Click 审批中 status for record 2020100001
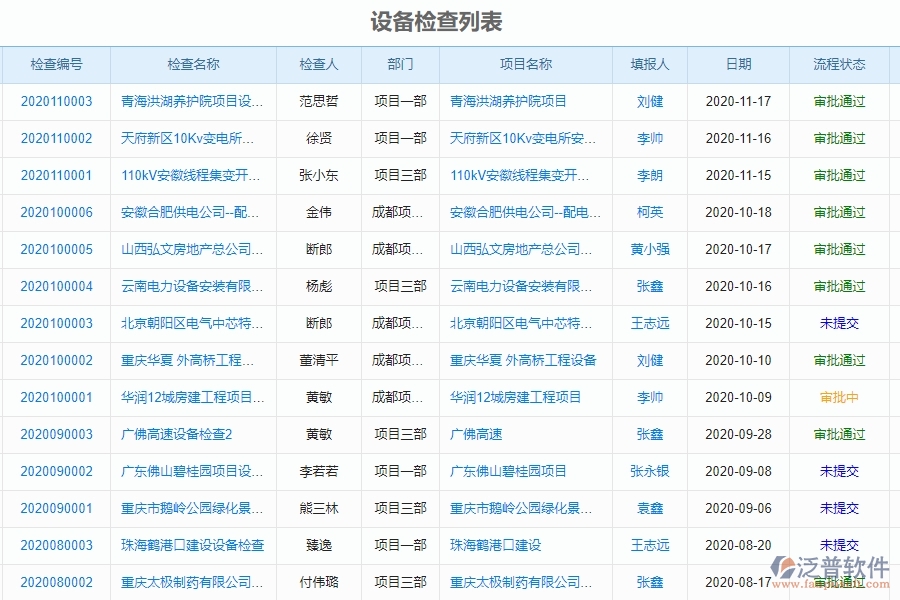 click(x=841, y=397)
